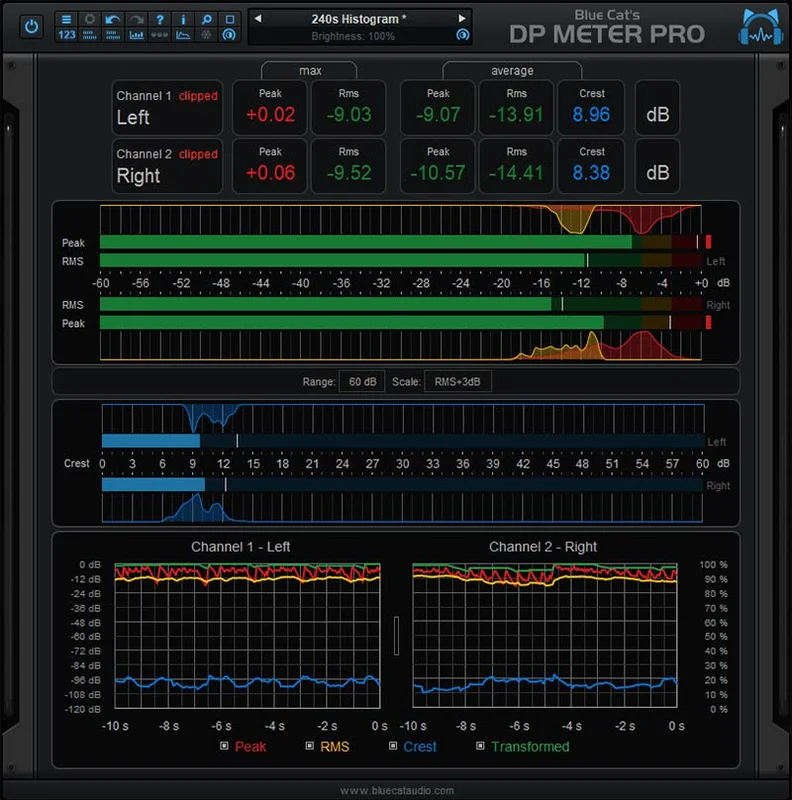The height and width of the screenshot is (800, 792).
Task: Click Left max Rms value -9.03
Action: click(x=349, y=115)
